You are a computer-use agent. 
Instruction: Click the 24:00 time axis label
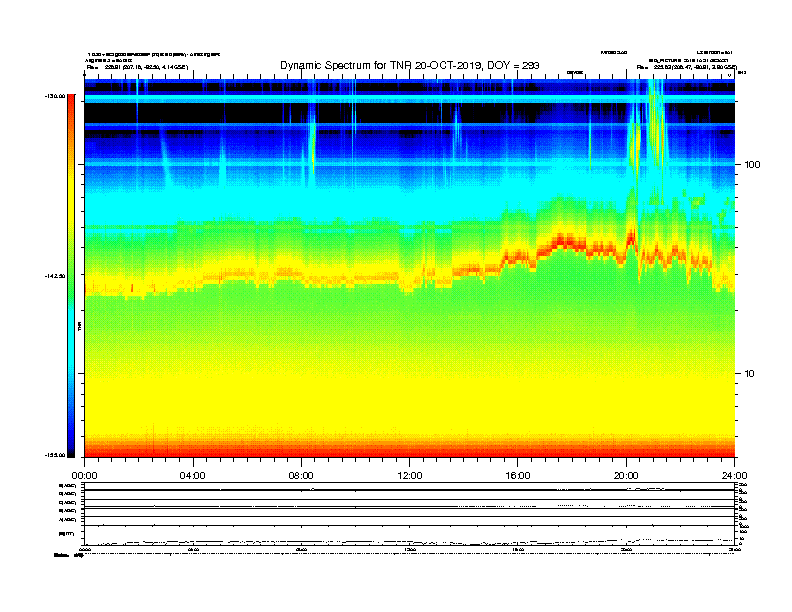(734, 476)
